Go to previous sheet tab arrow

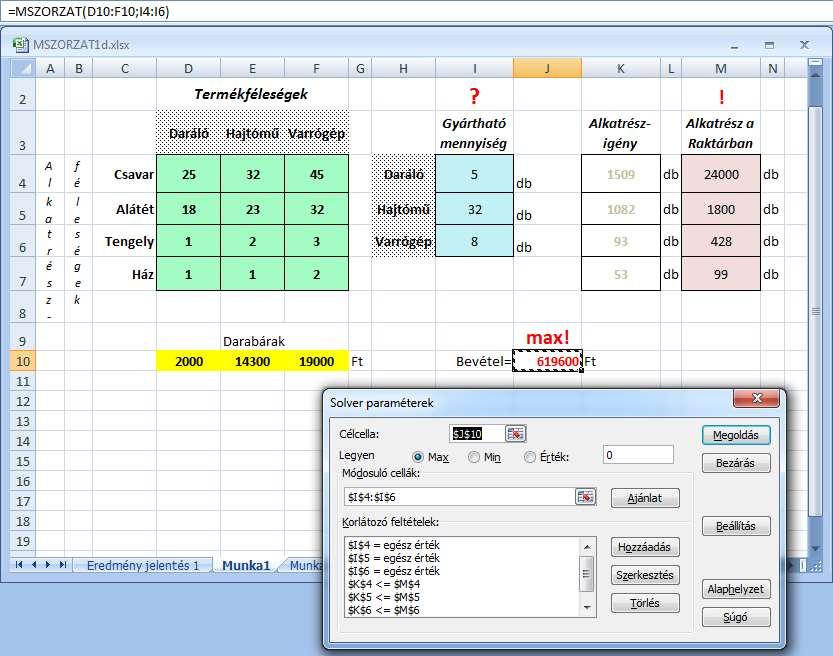[x=34, y=565]
